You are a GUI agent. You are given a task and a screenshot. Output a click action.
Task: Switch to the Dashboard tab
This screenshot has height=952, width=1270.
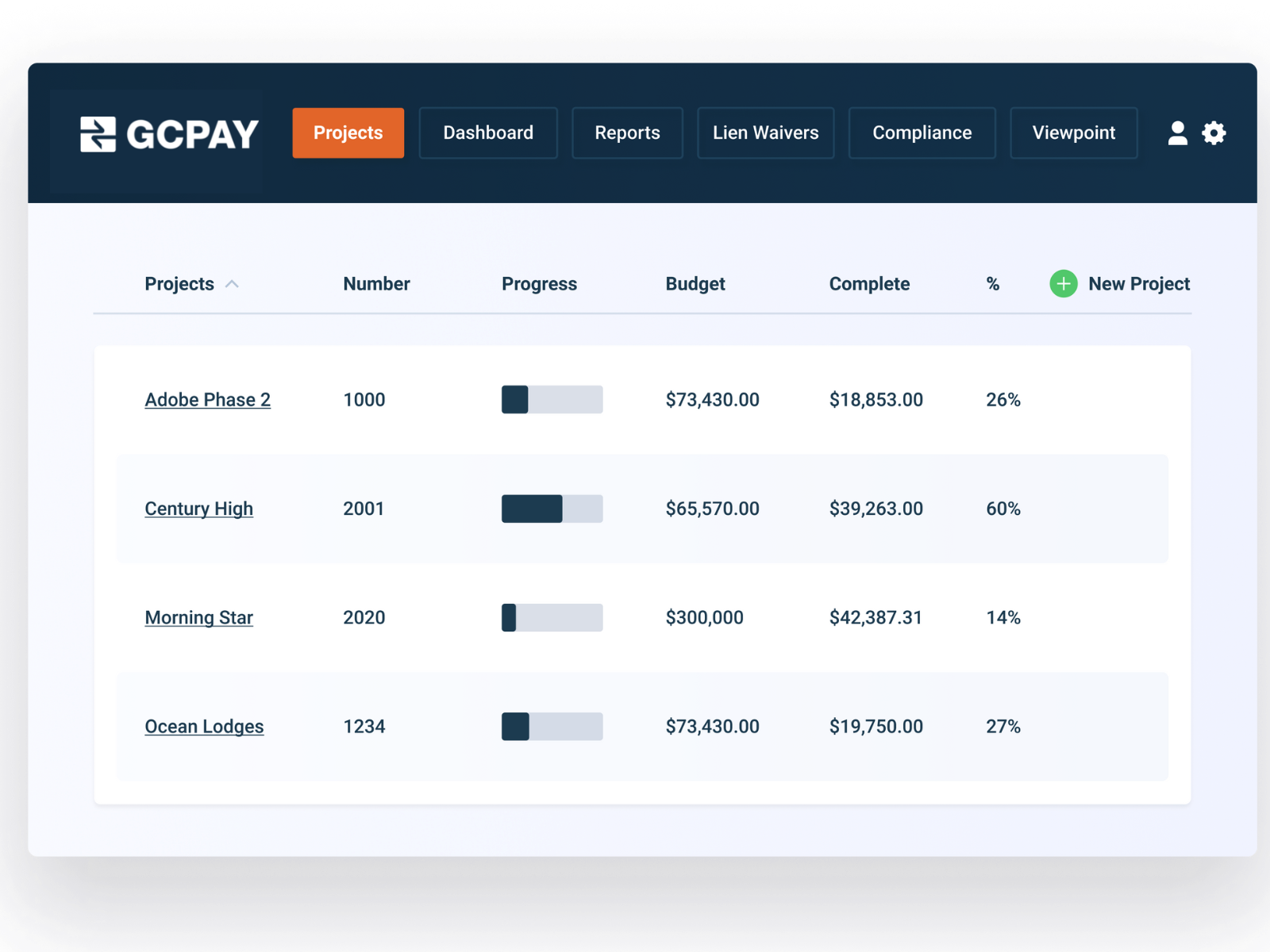[487, 132]
